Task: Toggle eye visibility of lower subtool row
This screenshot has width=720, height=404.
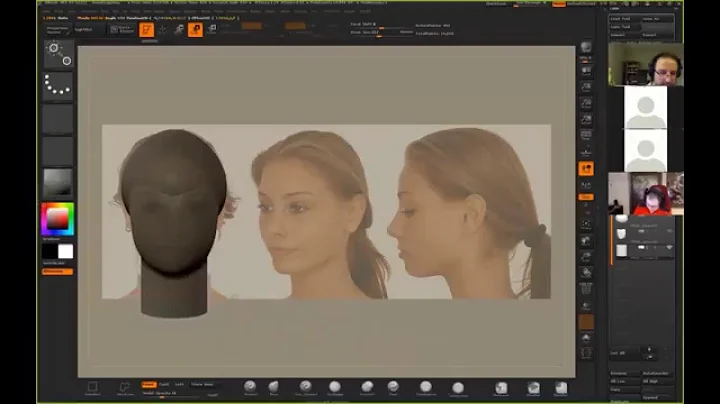Action: (x=669, y=247)
